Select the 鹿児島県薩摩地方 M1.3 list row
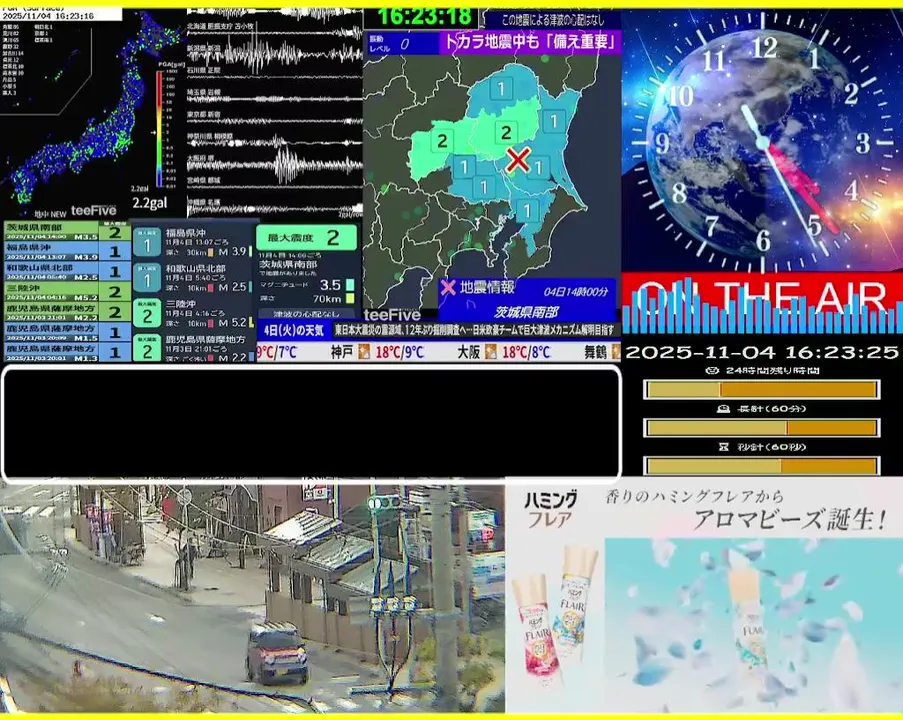 pos(67,351)
